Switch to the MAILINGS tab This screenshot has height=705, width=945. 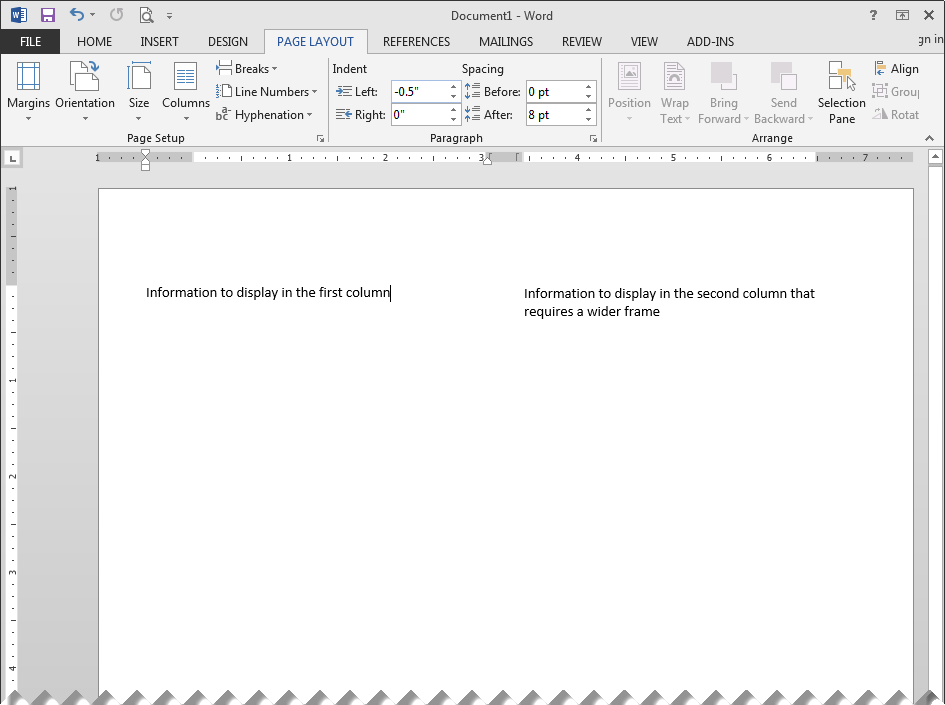[505, 41]
